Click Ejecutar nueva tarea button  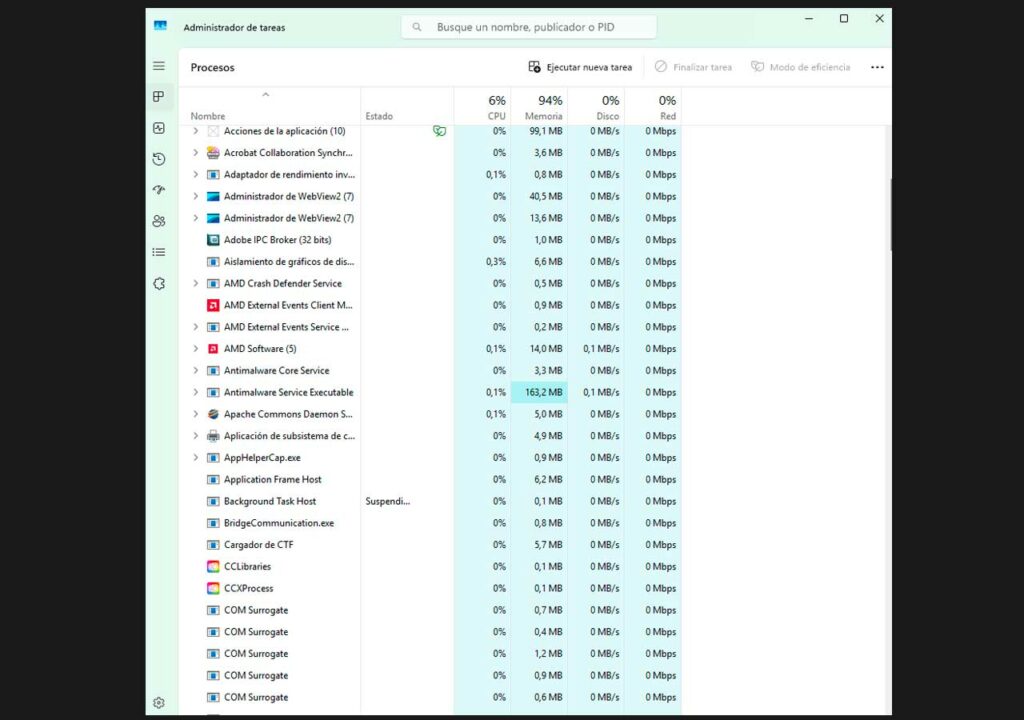580,67
